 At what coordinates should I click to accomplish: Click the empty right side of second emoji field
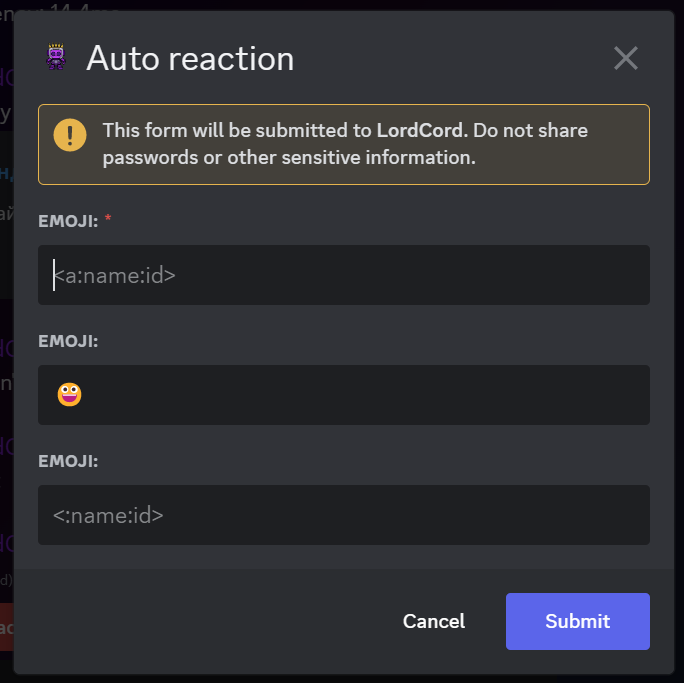click(500, 395)
